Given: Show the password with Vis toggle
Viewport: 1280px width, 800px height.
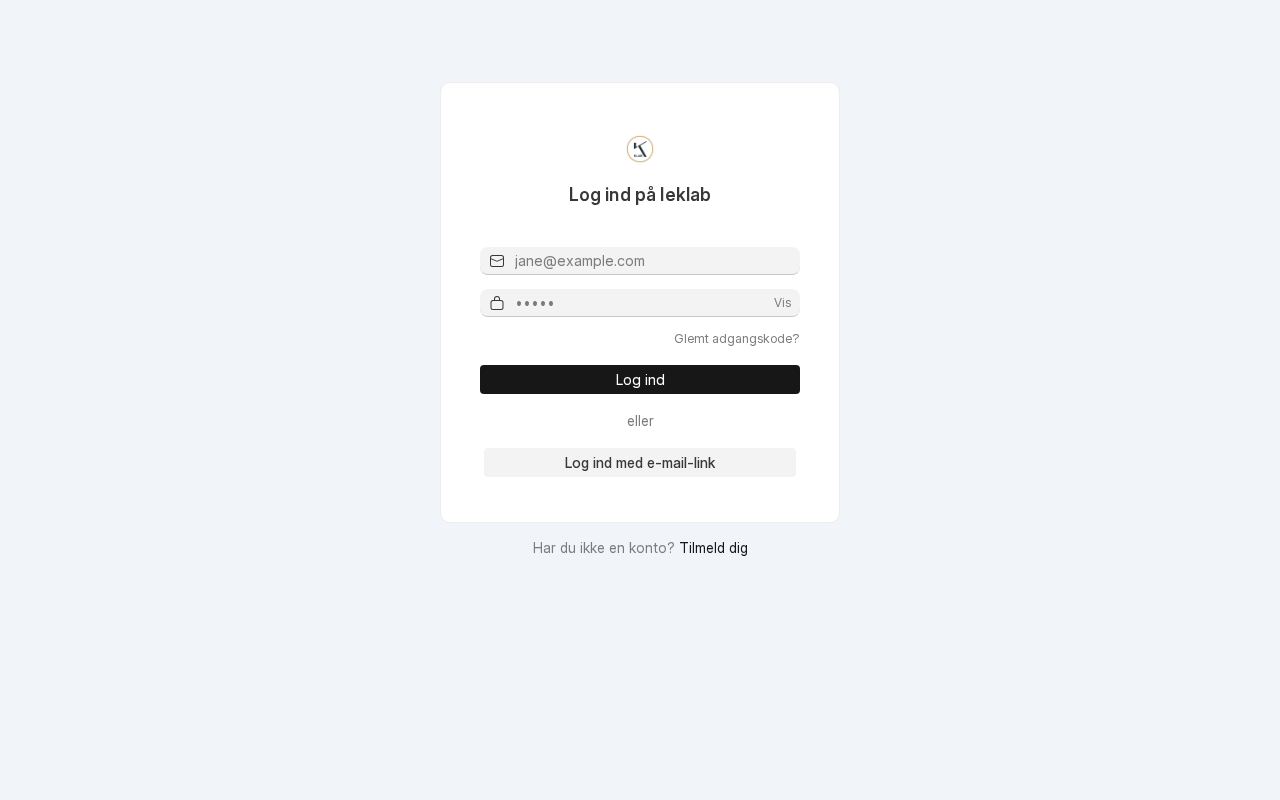Looking at the screenshot, I should (x=782, y=303).
